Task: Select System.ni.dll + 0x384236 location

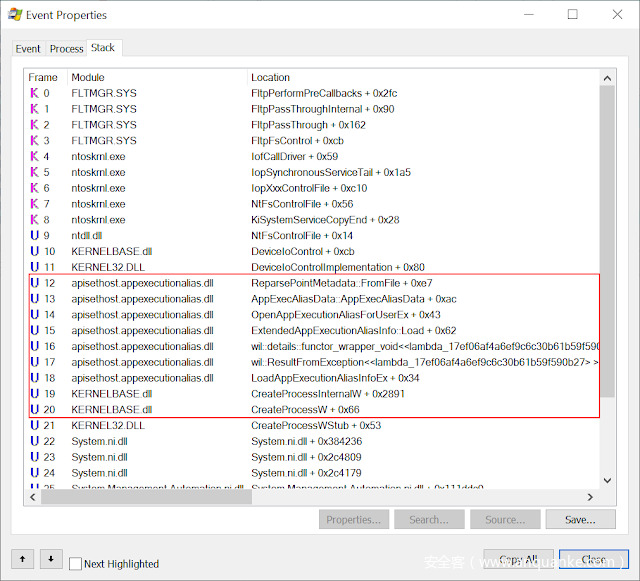Action: (307, 441)
